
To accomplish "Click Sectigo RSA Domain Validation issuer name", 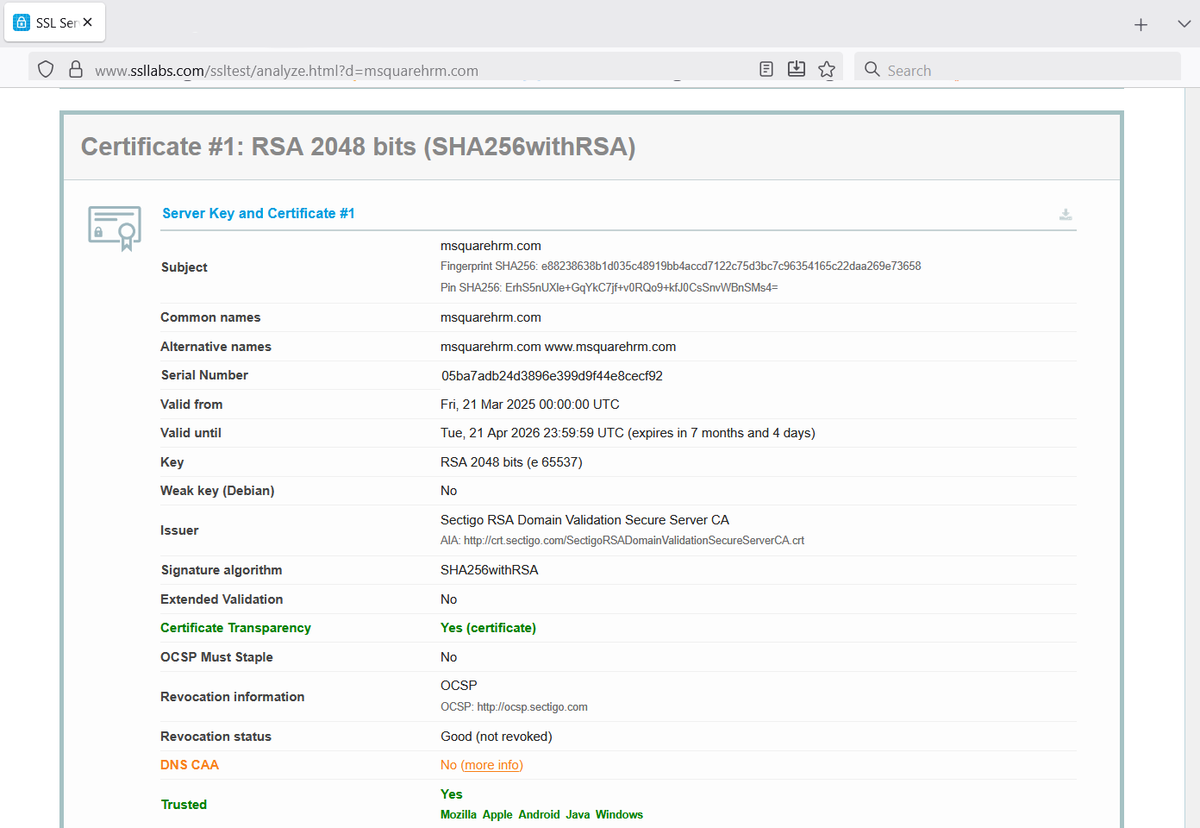I will pos(585,520).
